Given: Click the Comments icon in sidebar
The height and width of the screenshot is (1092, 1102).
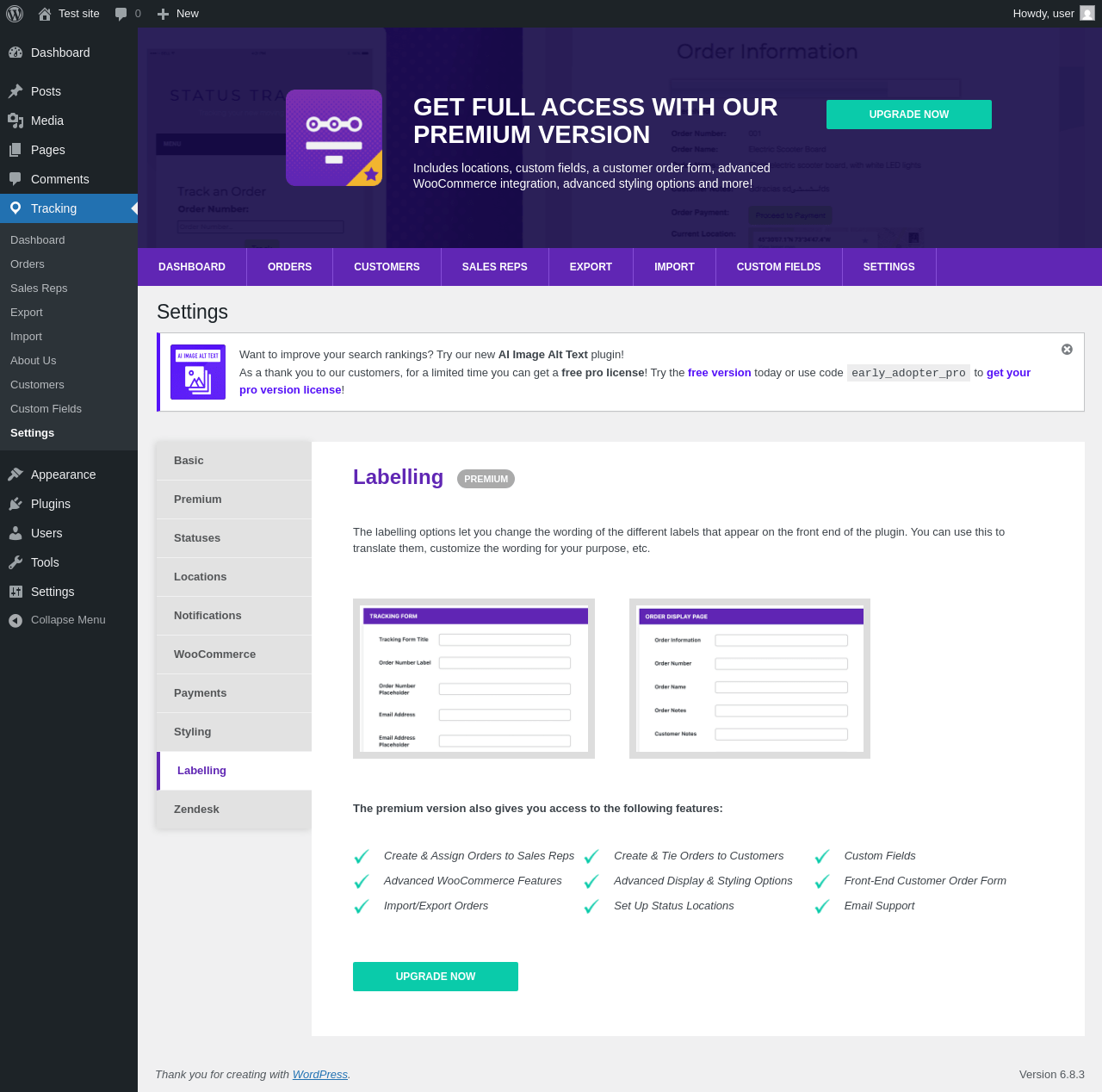Looking at the screenshot, I should (15, 179).
